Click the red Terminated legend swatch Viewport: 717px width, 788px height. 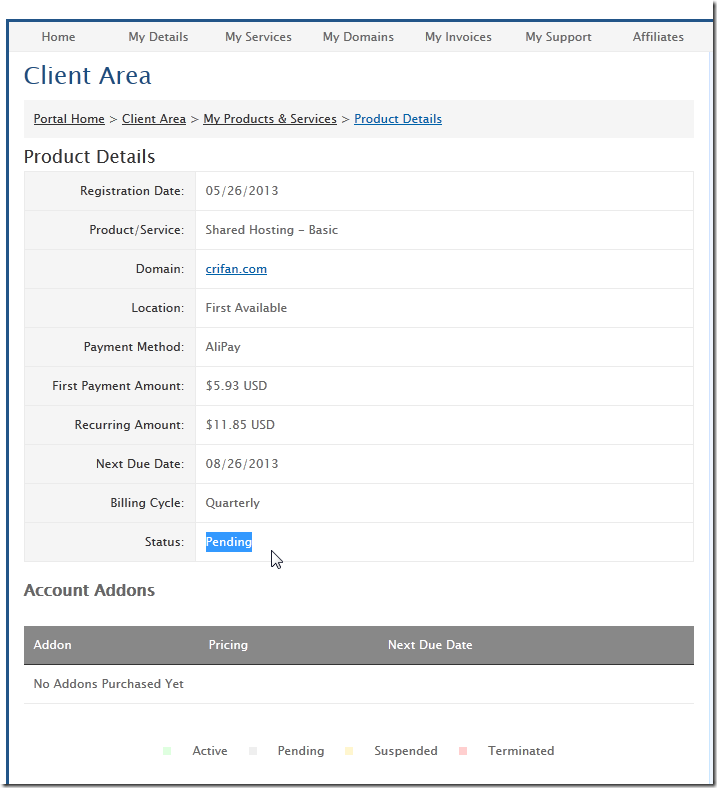click(x=463, y=751)
